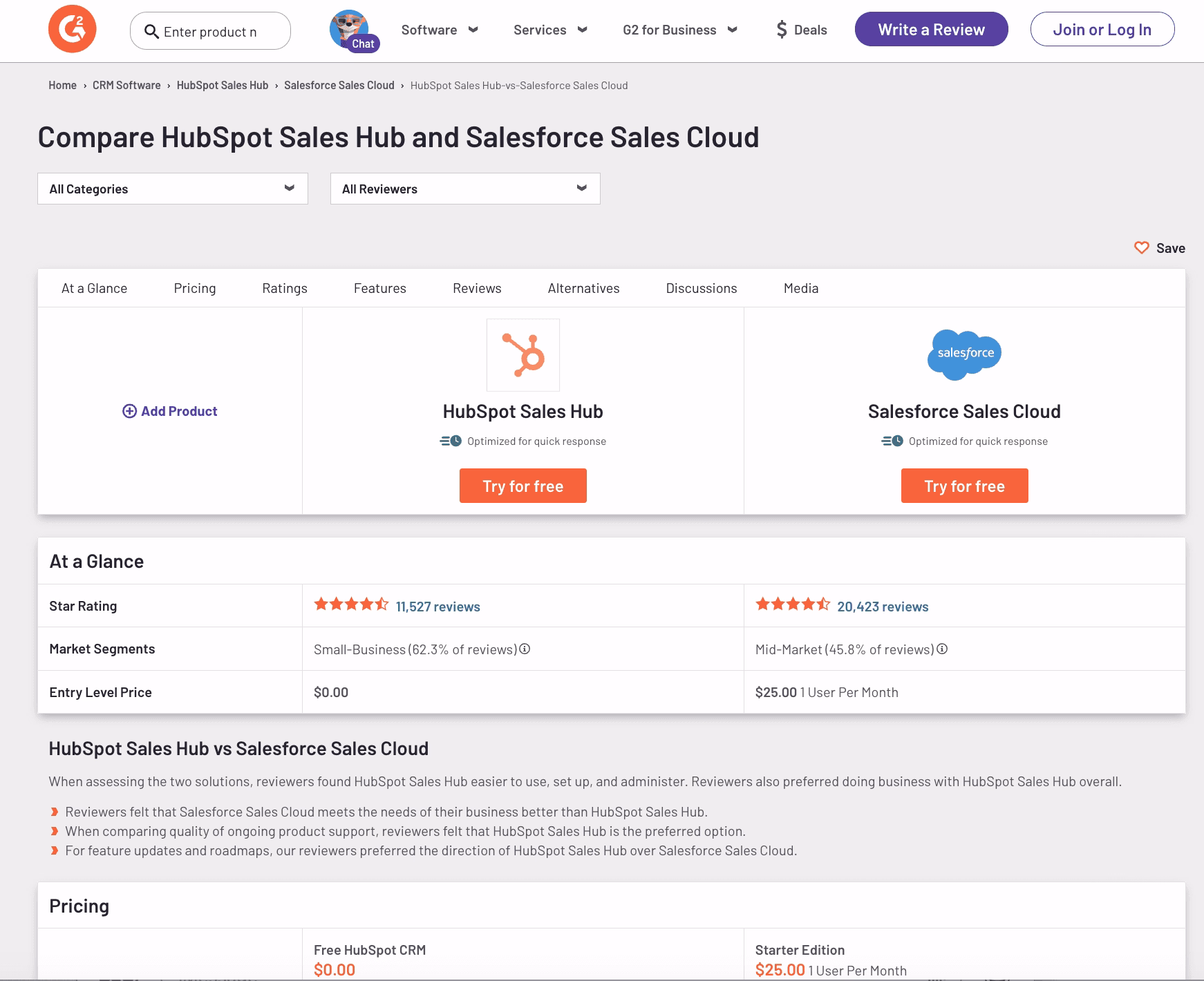Open the Chat mascot icon
Image resolution: width=1204 pixels, height=981 pixels.
[353, 30]
